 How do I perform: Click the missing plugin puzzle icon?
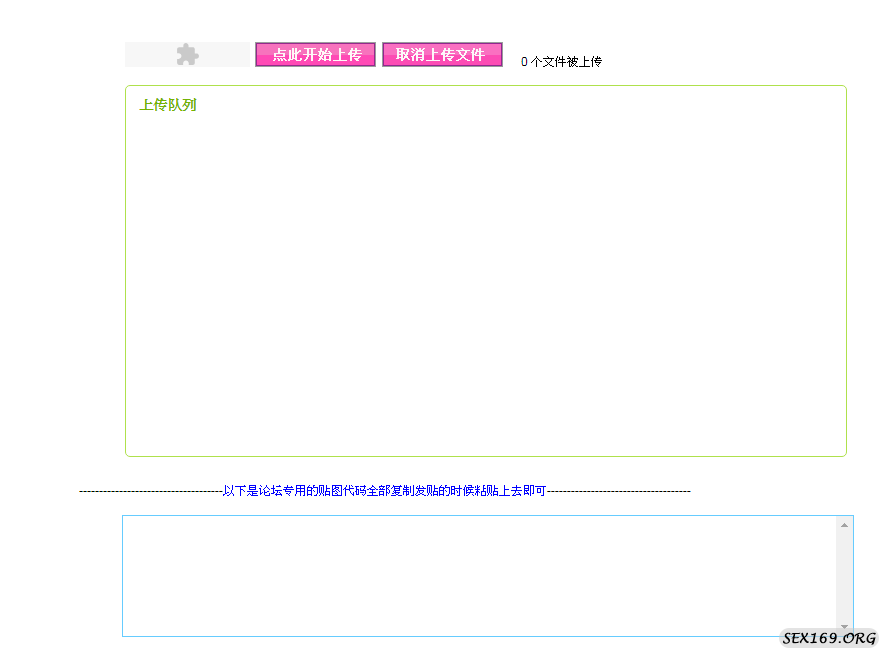(x=187, y=54)
